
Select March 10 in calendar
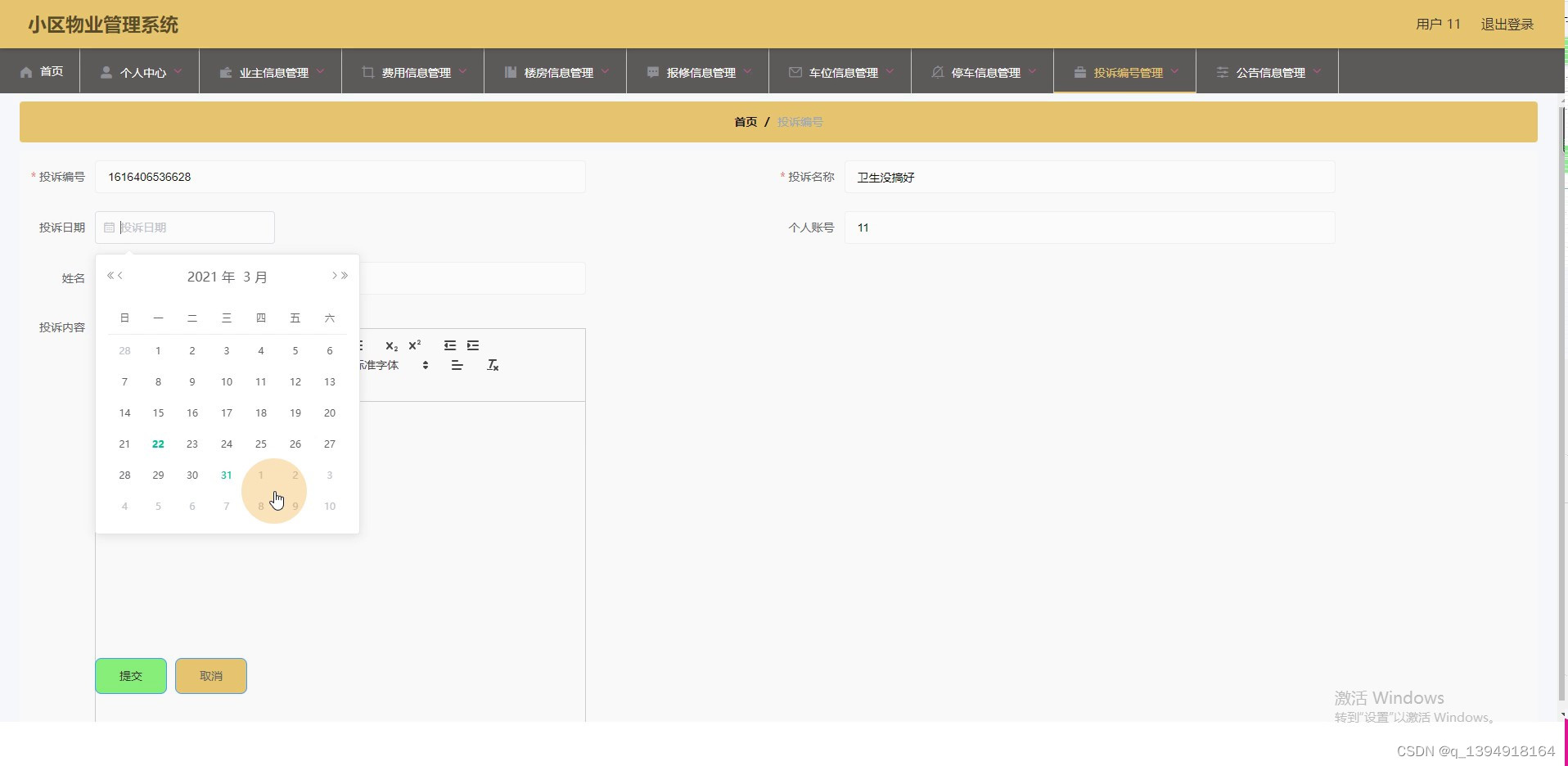[227, 382]
